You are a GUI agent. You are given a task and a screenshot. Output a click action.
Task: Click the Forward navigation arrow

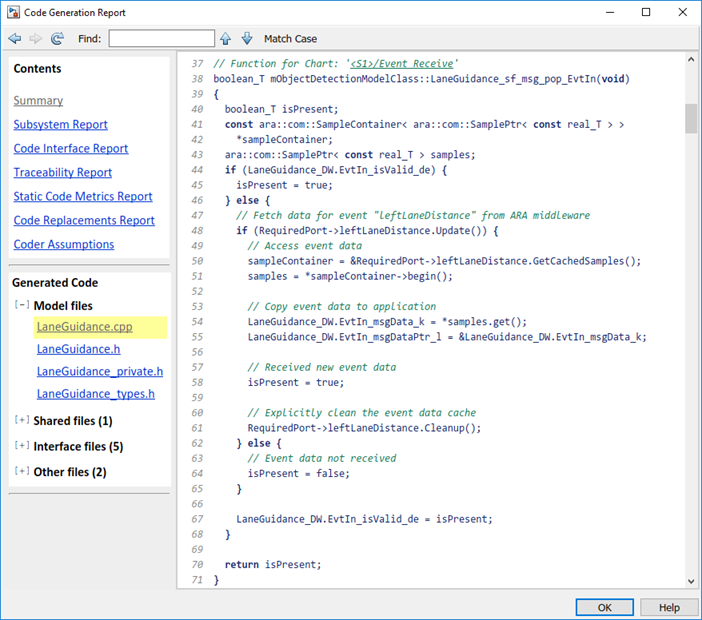35,38
